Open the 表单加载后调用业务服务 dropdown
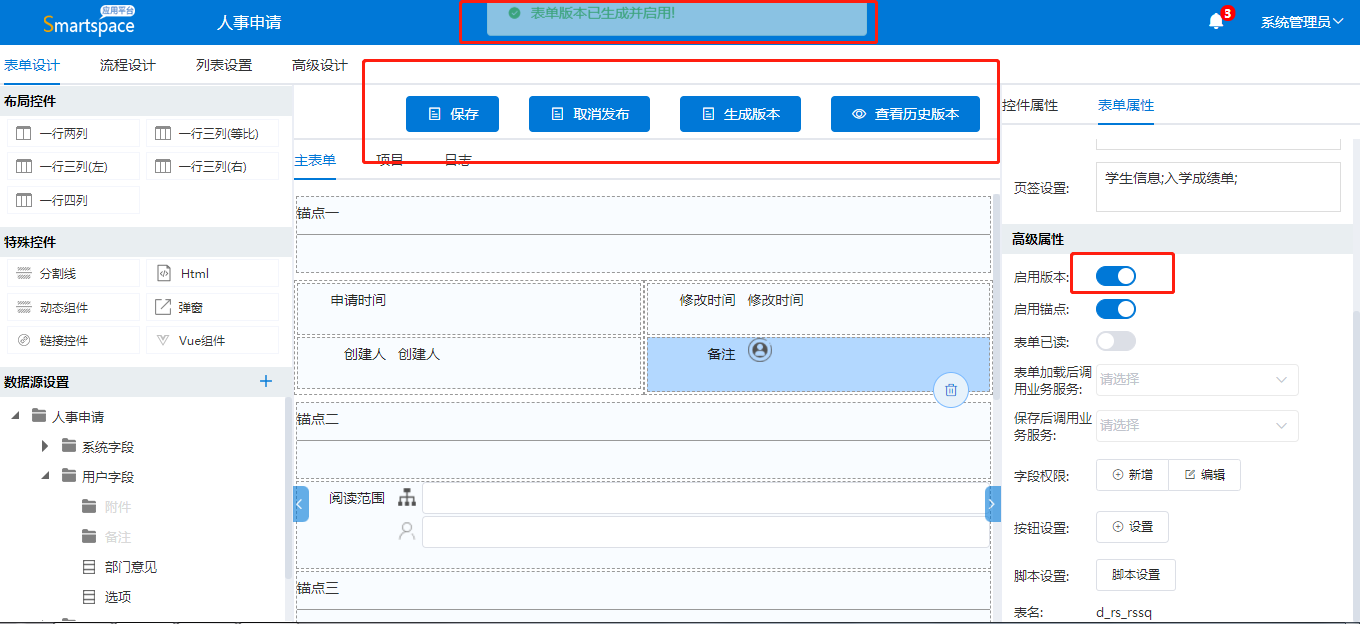Viewport: 1360px width, 624px height. (x=1197, y=380)
